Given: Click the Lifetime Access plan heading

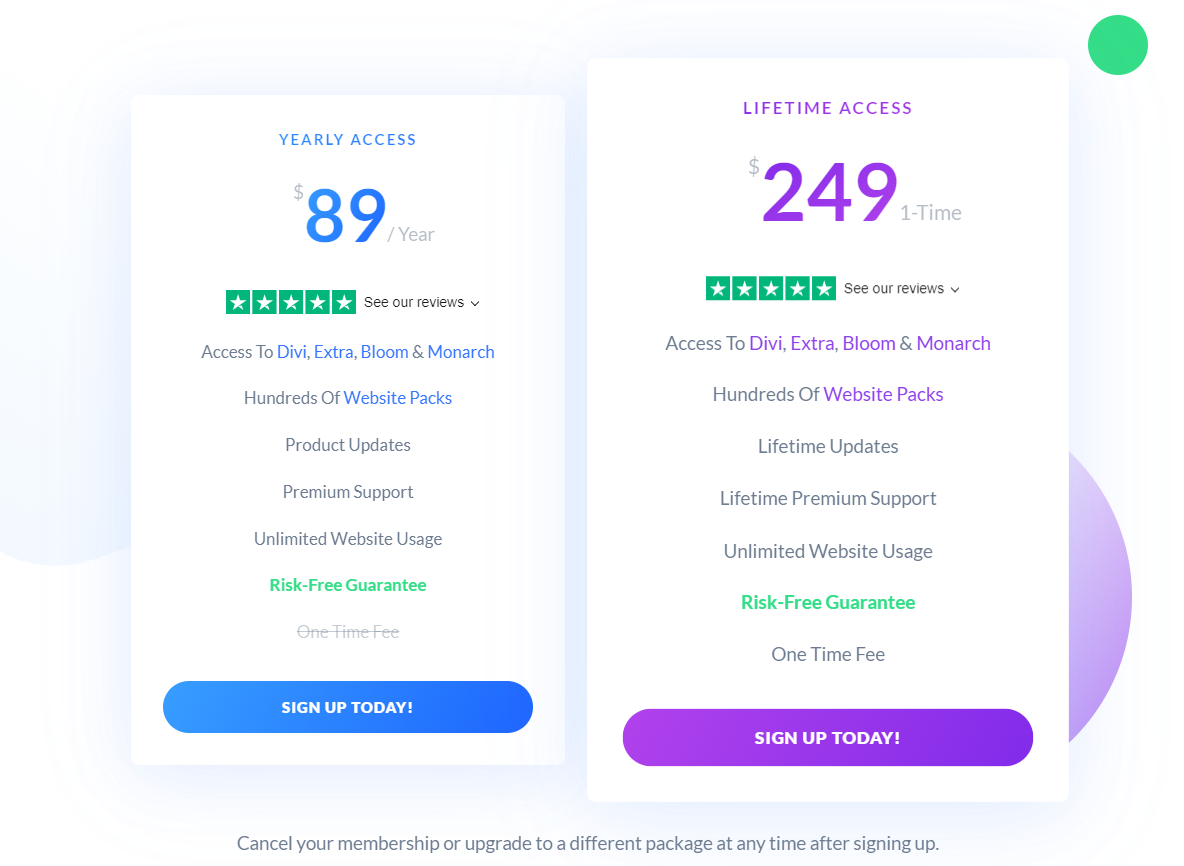Looking at the screenshot, I should 828,108.
